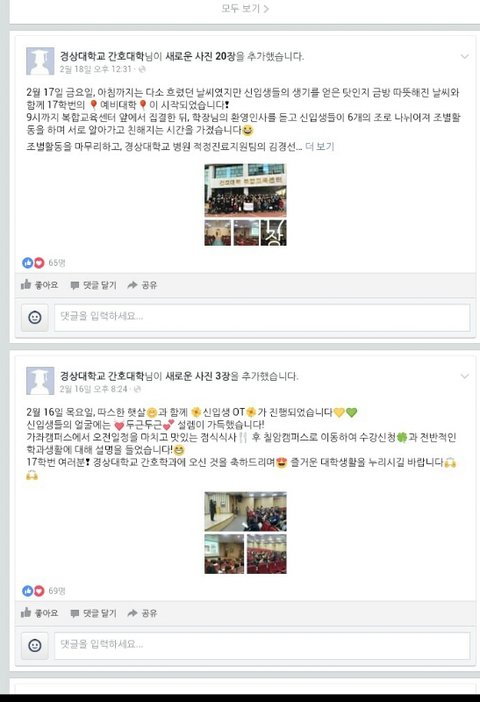Open the large group photo thumbnail in the first post
Screen dimensions: 480x702
tap(245, 190)
